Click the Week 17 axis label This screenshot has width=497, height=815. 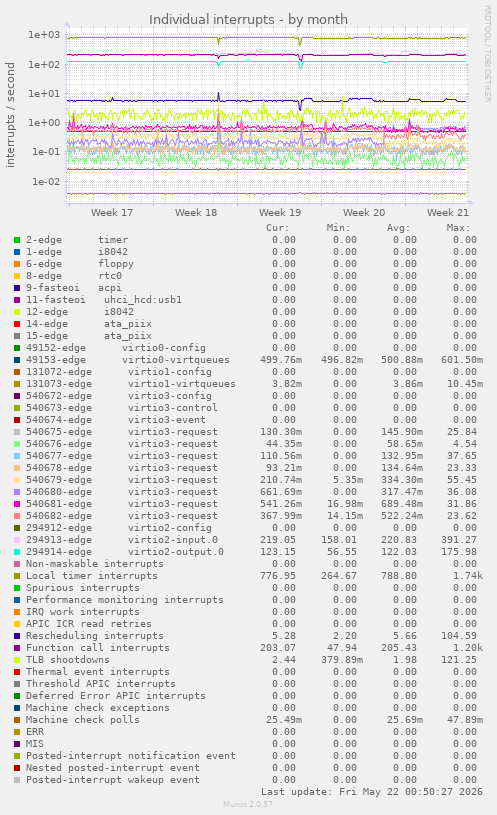point(112,213)
